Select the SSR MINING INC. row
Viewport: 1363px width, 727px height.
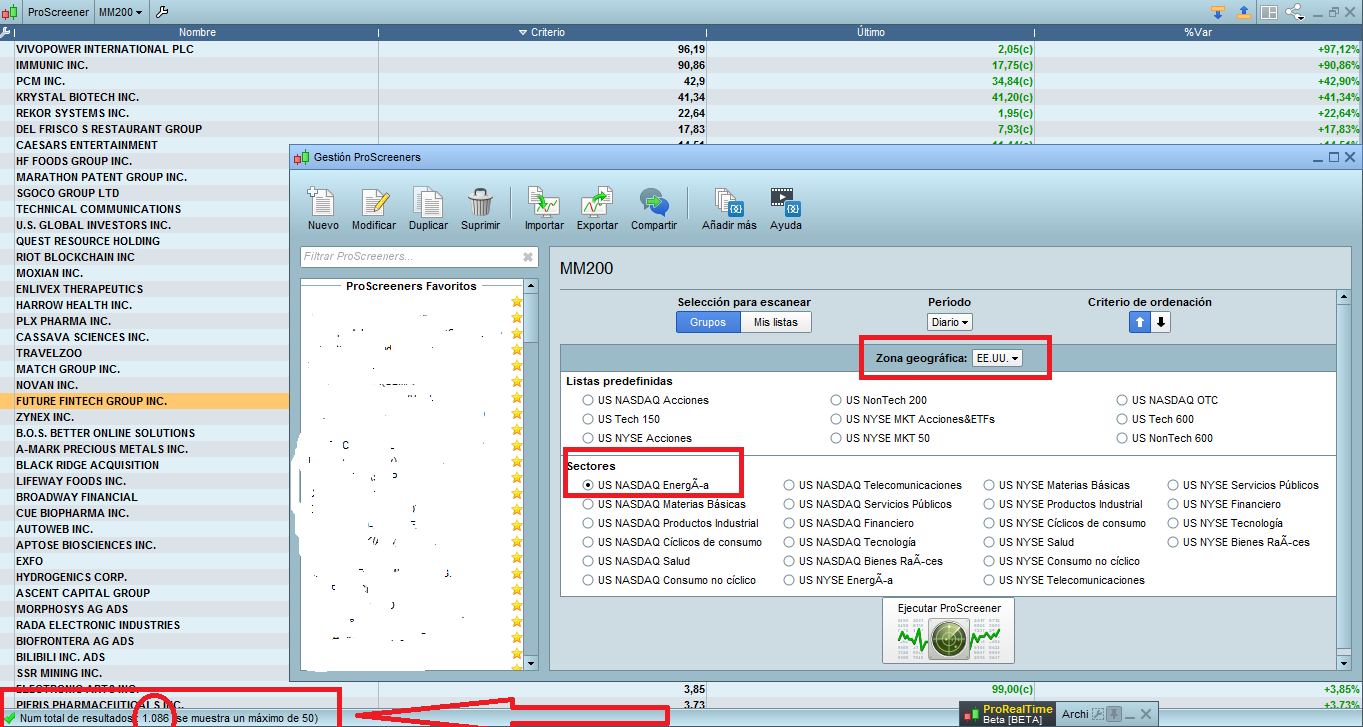pos(145,673)
